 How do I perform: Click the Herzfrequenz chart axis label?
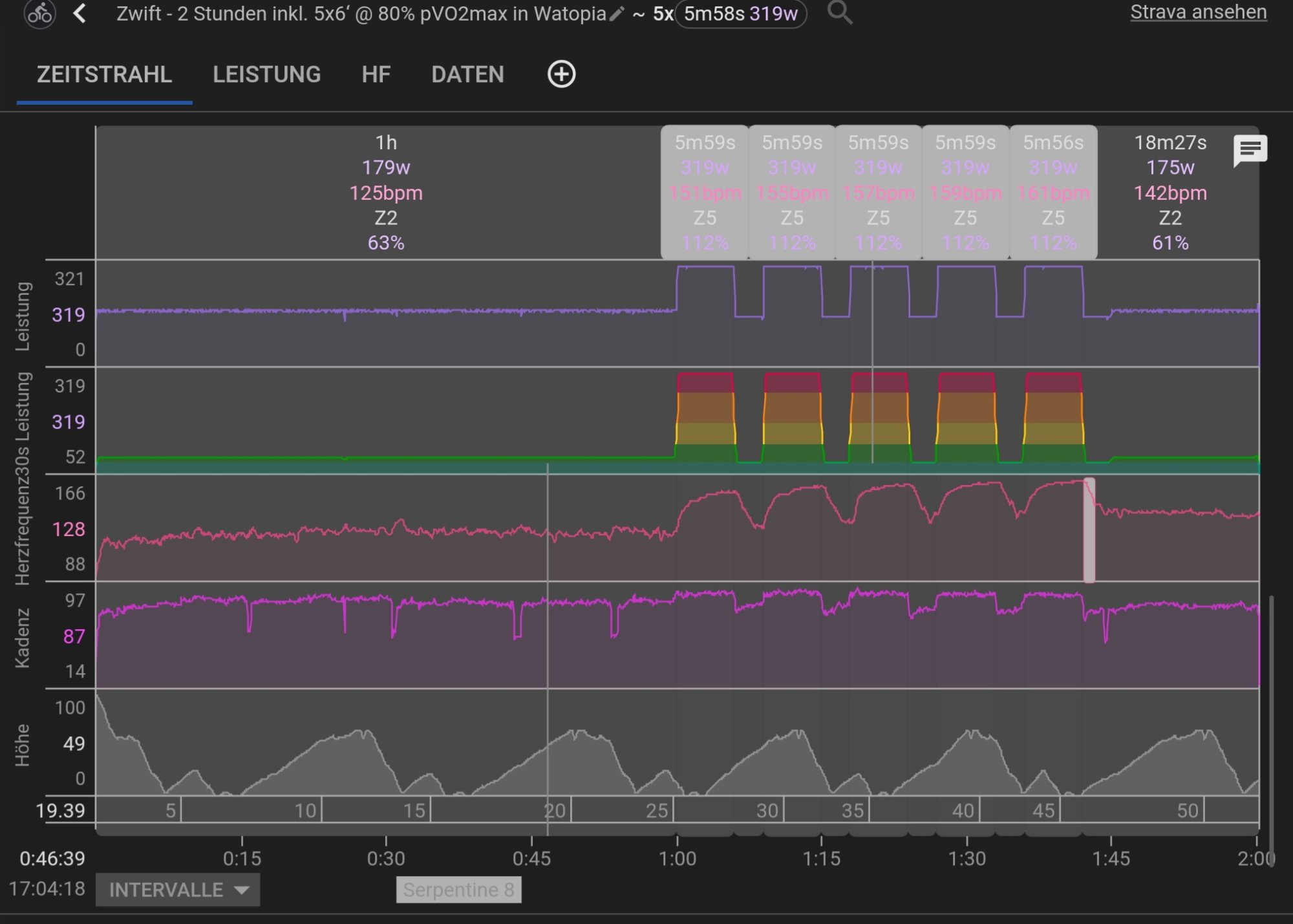pyautogui.click(x=22, y=532)
